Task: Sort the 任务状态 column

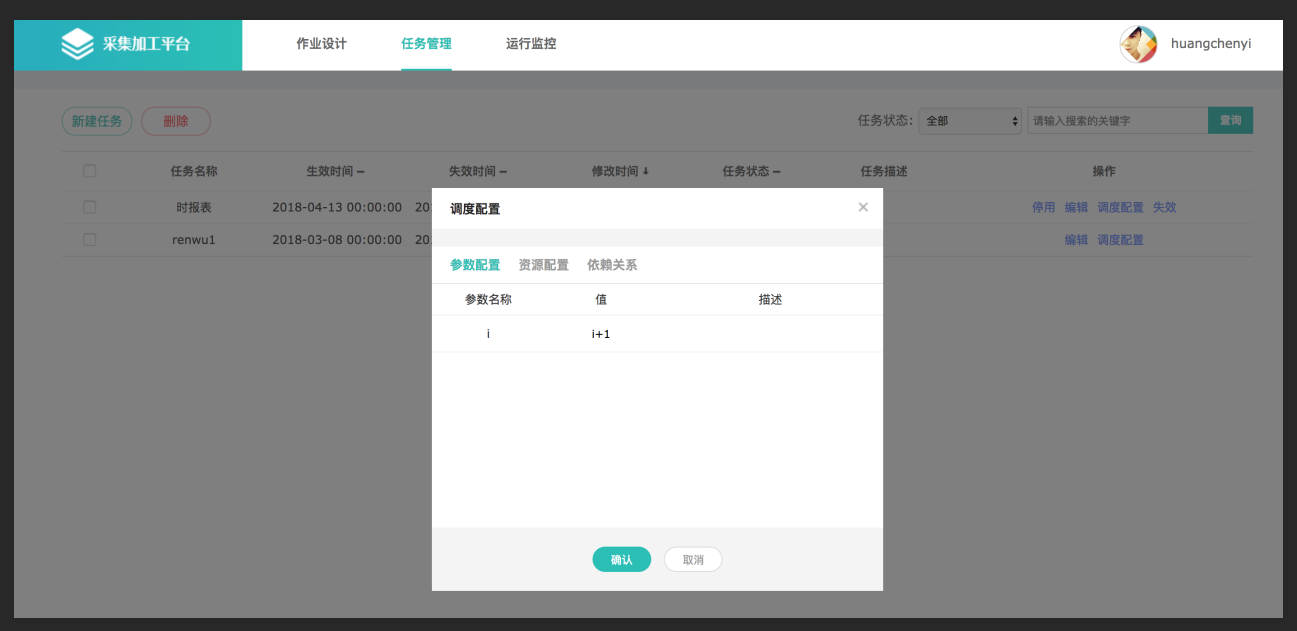Action: coord(776,171)
